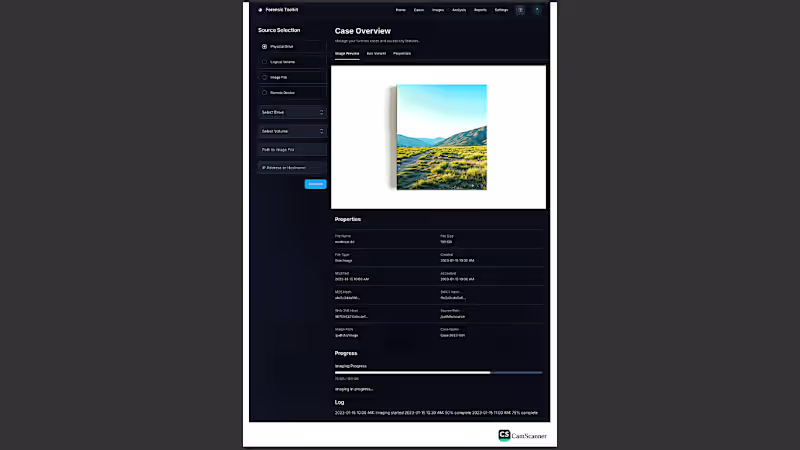This screenshot has height=450, width=800.
Task: Click the SHA-256 Hash value
Action: tap(351, 317)
